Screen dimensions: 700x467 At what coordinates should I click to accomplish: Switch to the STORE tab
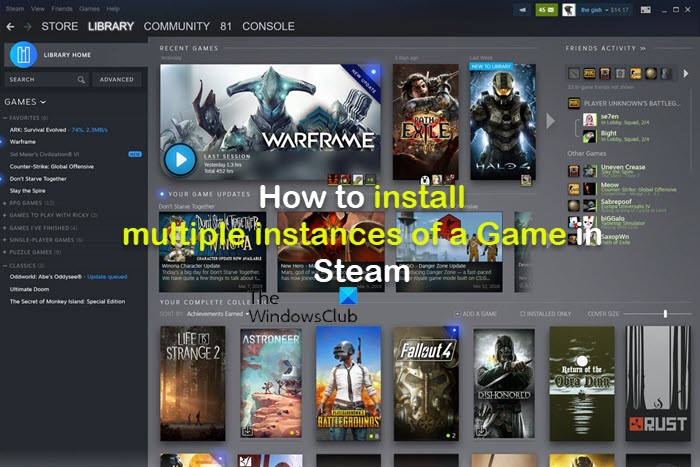tap(60, 26)
